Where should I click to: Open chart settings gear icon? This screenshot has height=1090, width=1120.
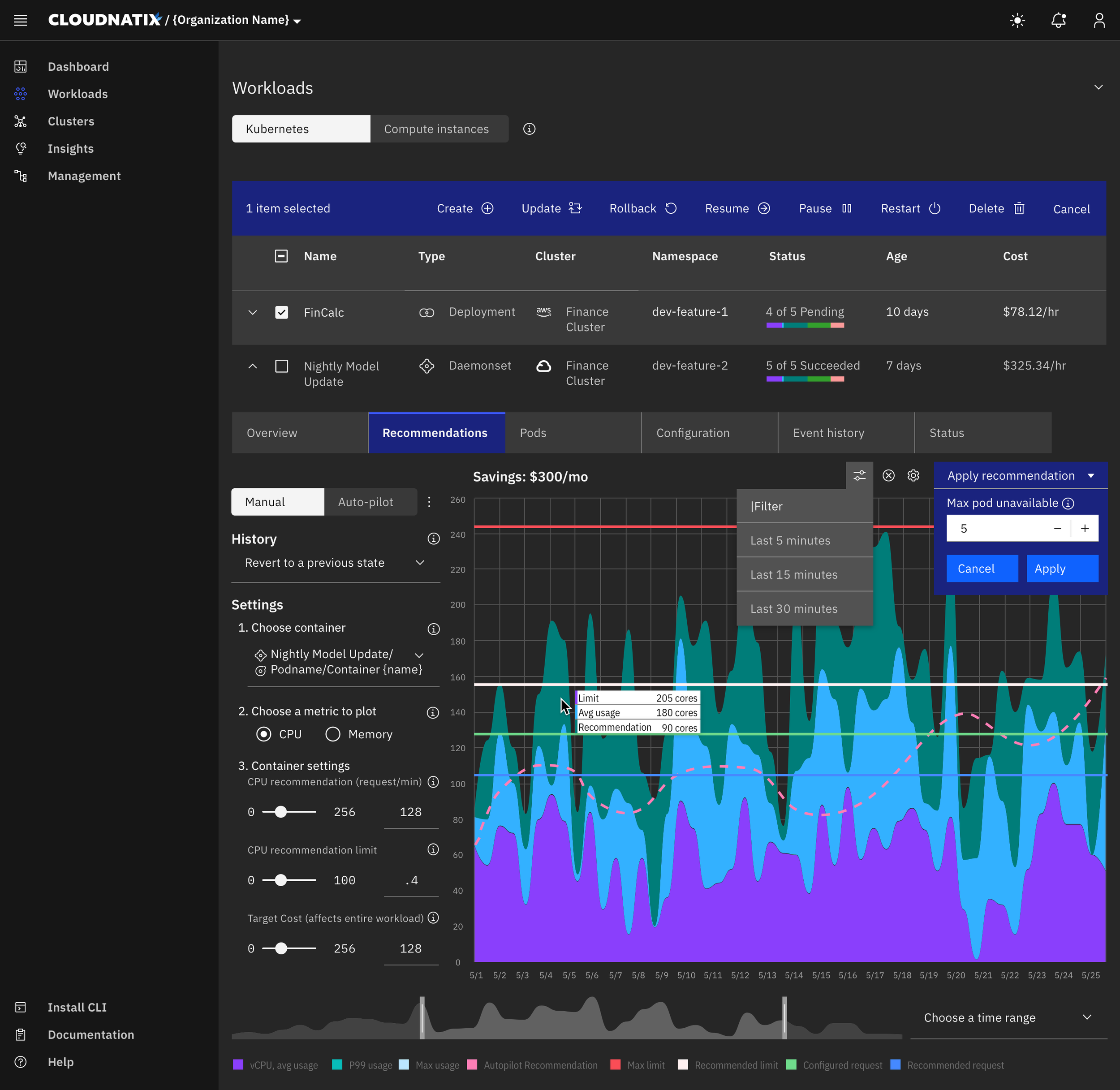pos(913,475)
